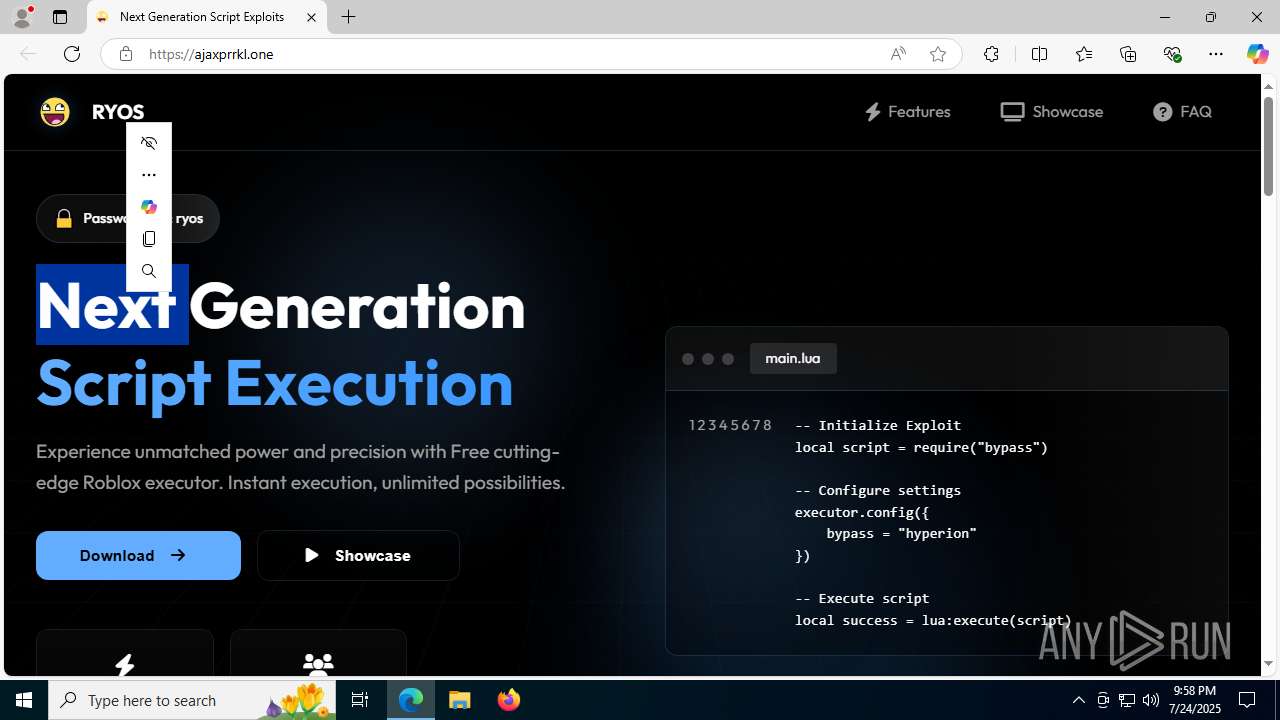Close the Next Generation Script Exploits tab
Screen dimensions: 1280x720
point(311,17)
